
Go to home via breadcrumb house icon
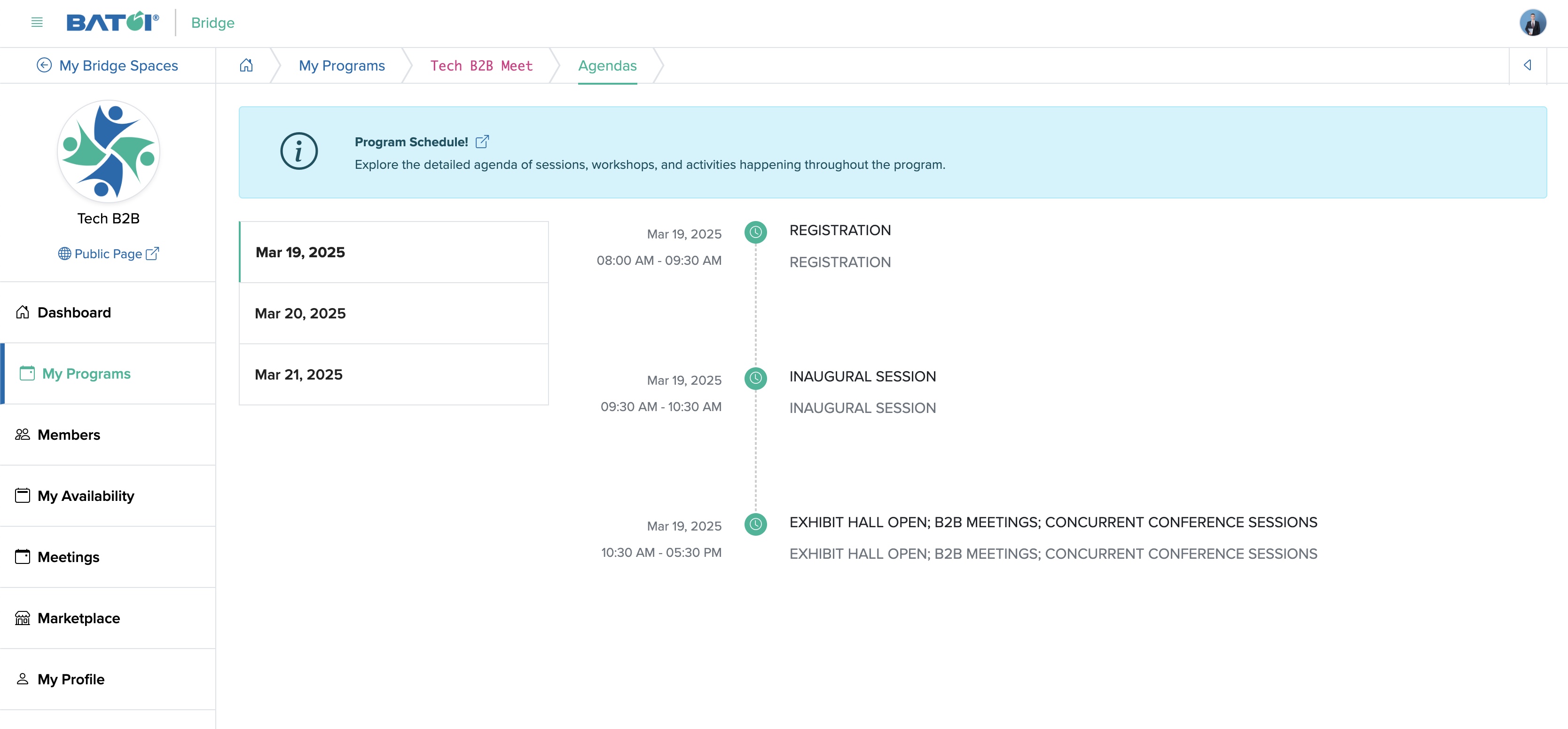coord(246,65)
